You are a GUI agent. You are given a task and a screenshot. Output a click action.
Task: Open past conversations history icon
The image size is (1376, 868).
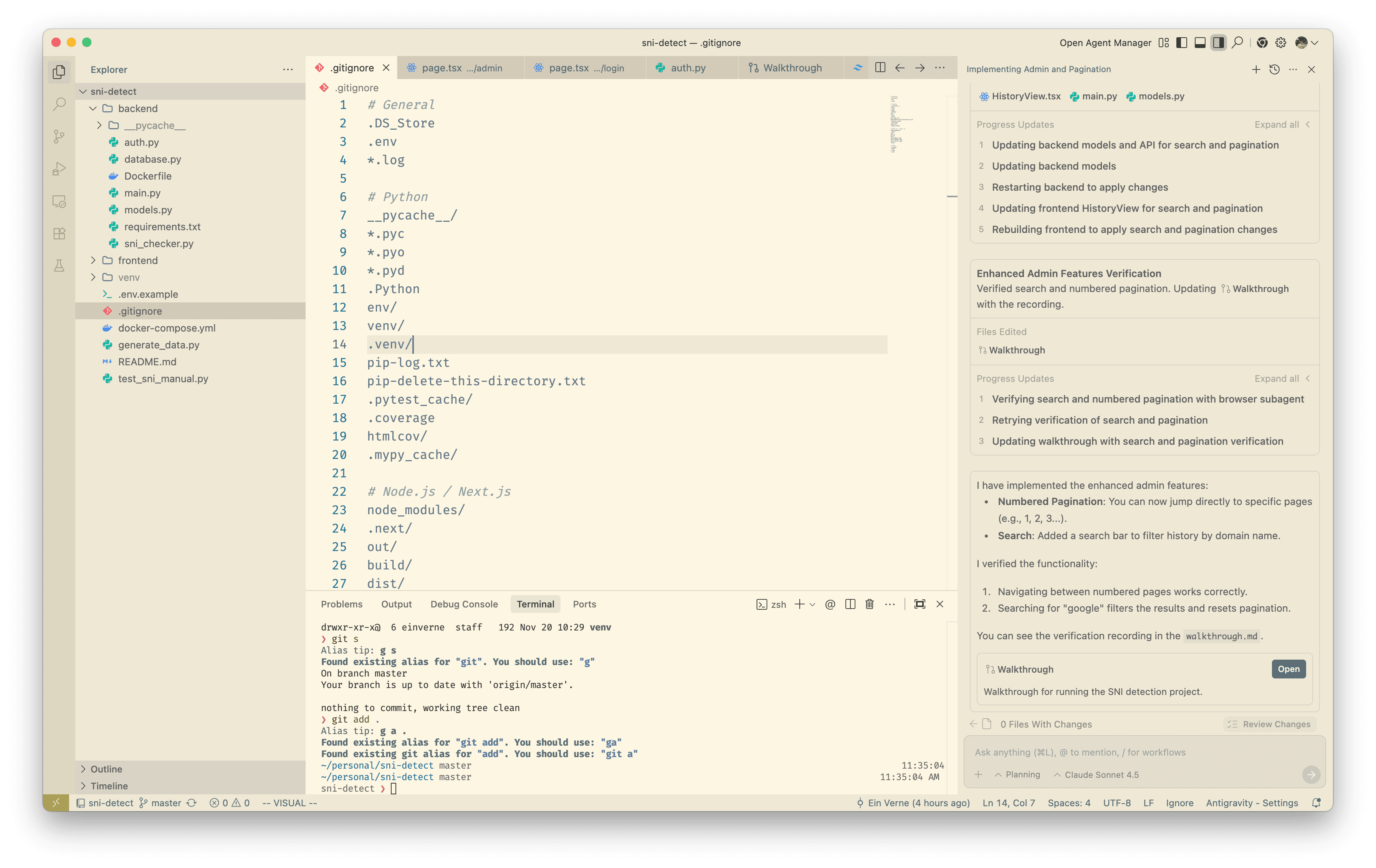coord(1274,70)
